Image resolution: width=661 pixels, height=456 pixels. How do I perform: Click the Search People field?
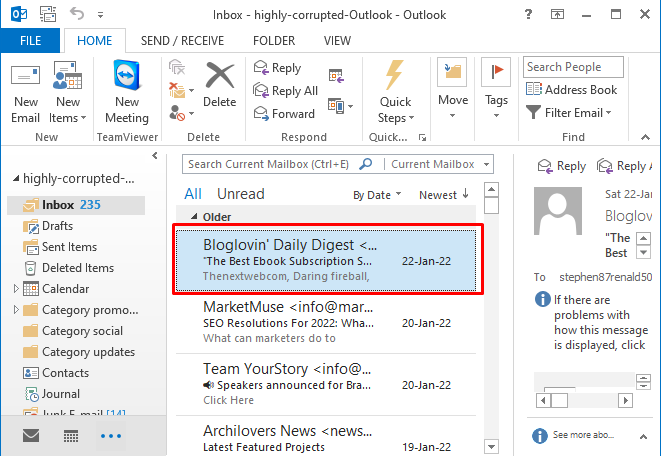573,67
